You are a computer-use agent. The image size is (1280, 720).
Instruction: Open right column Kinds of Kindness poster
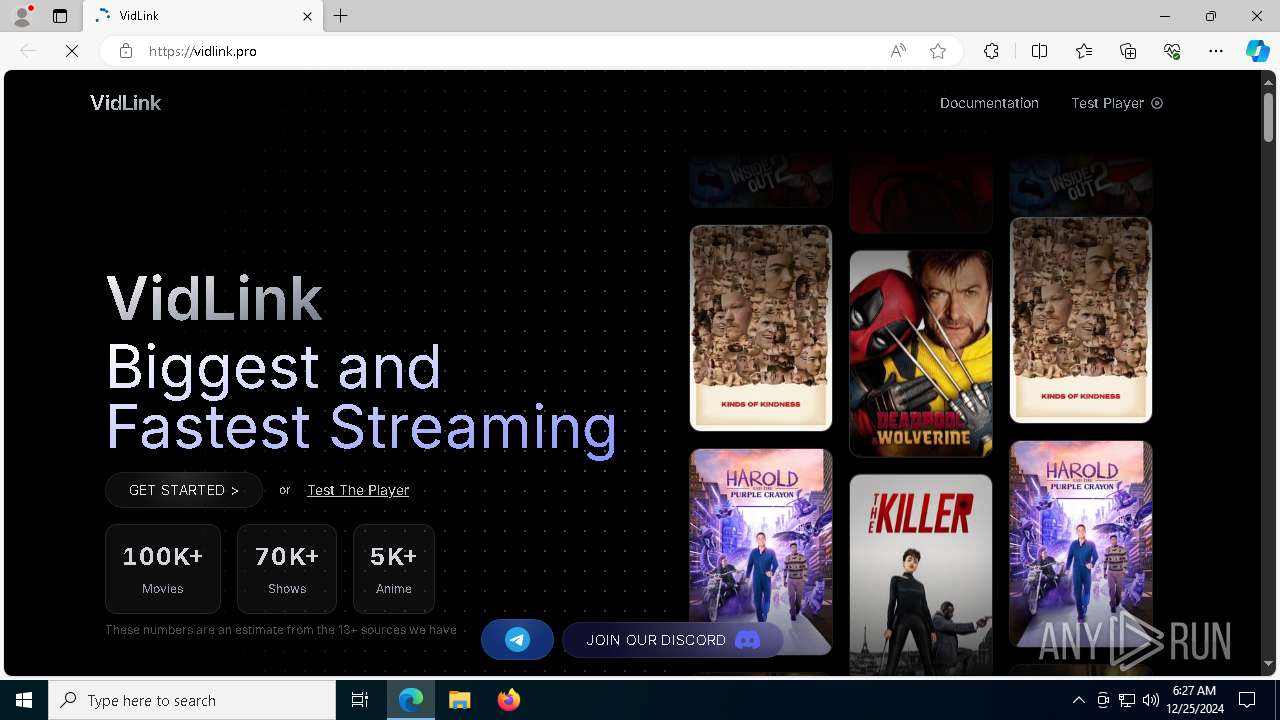(x=1081, y=320)
